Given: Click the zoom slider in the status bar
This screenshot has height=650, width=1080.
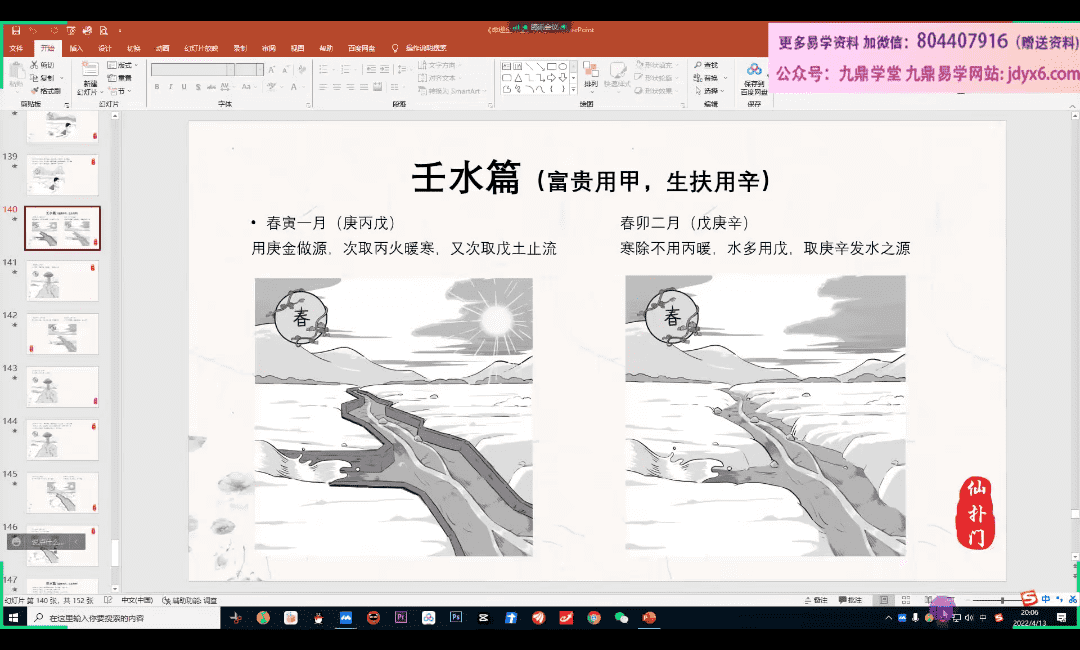Looking at the screenshot, I should tap(1003, 600).
